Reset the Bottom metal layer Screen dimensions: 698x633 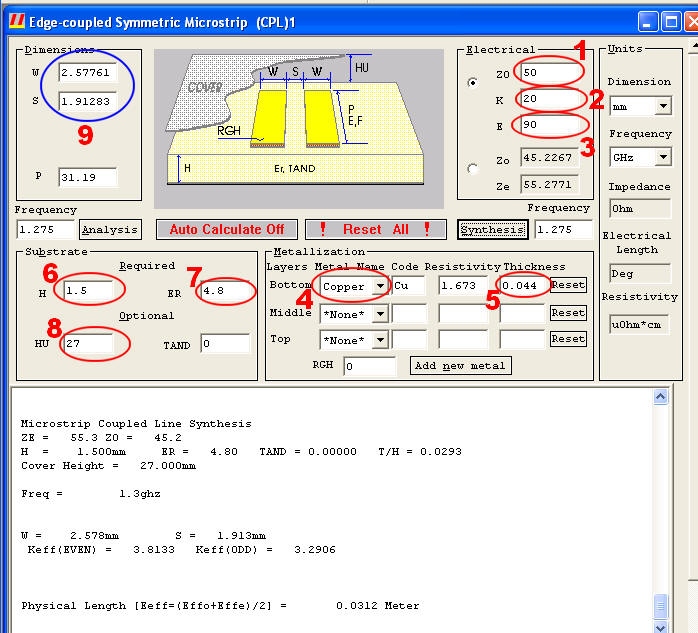pyautogui.click(x=568, y=285)
